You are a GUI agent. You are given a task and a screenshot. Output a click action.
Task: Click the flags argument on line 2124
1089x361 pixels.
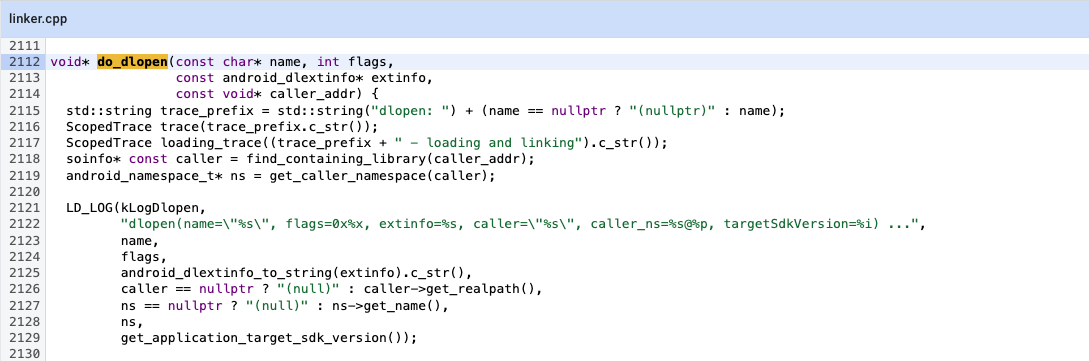tap(141, 257)
